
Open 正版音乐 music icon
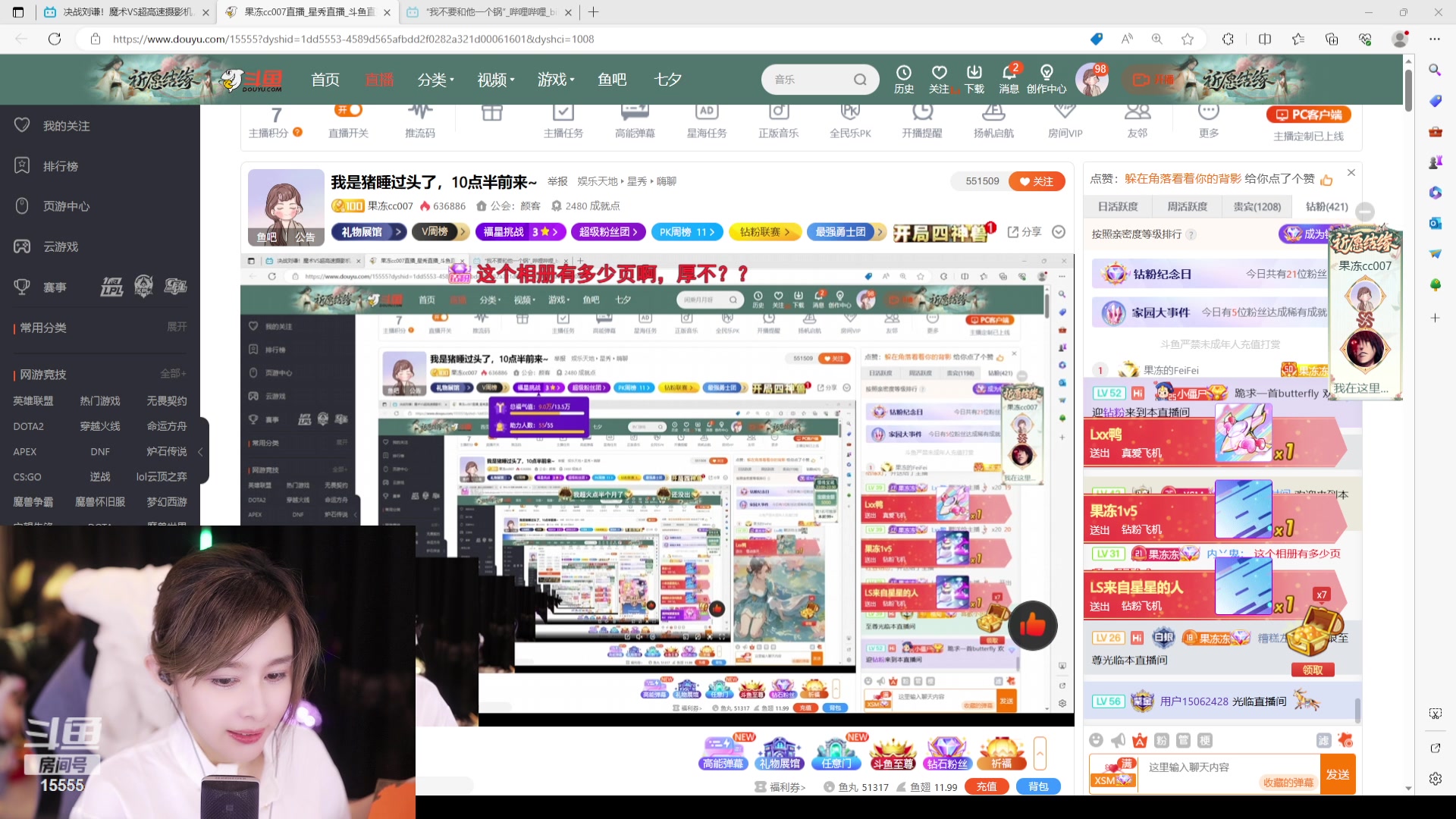[x=779, y=121]
